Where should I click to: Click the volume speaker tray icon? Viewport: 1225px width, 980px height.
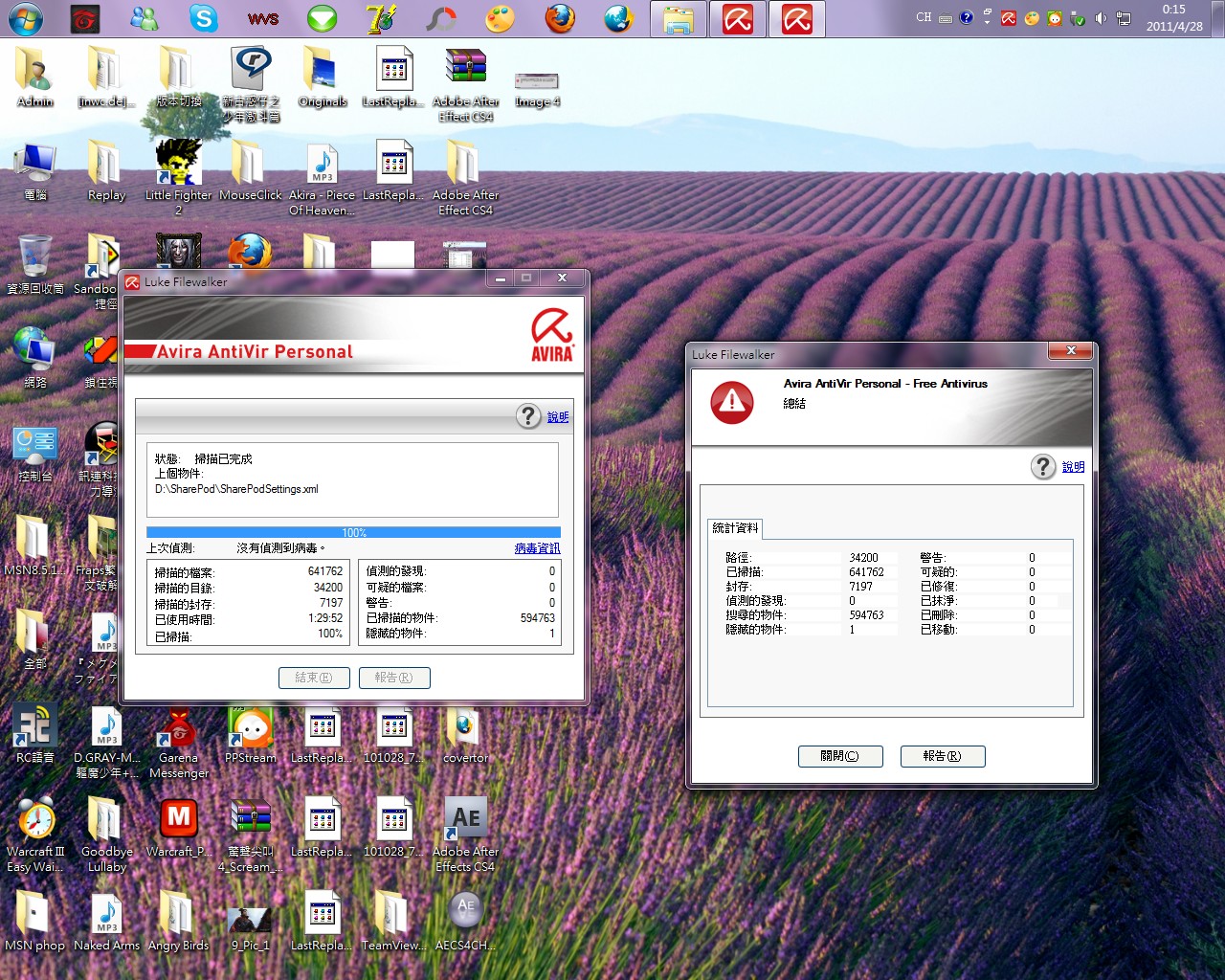click(1101, 18)
